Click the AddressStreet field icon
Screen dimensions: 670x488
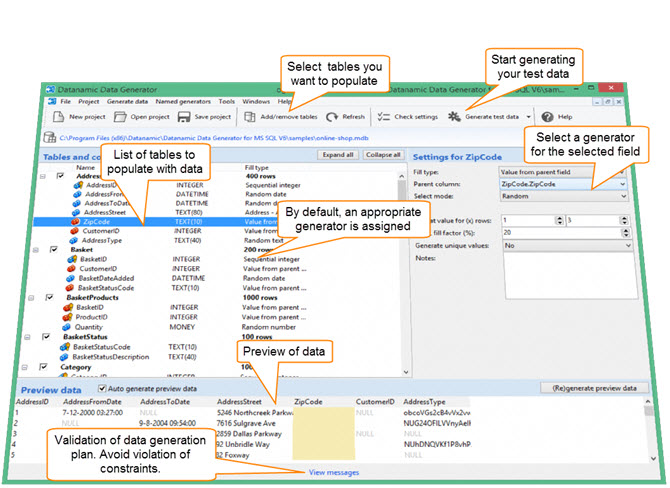(76, 212)
